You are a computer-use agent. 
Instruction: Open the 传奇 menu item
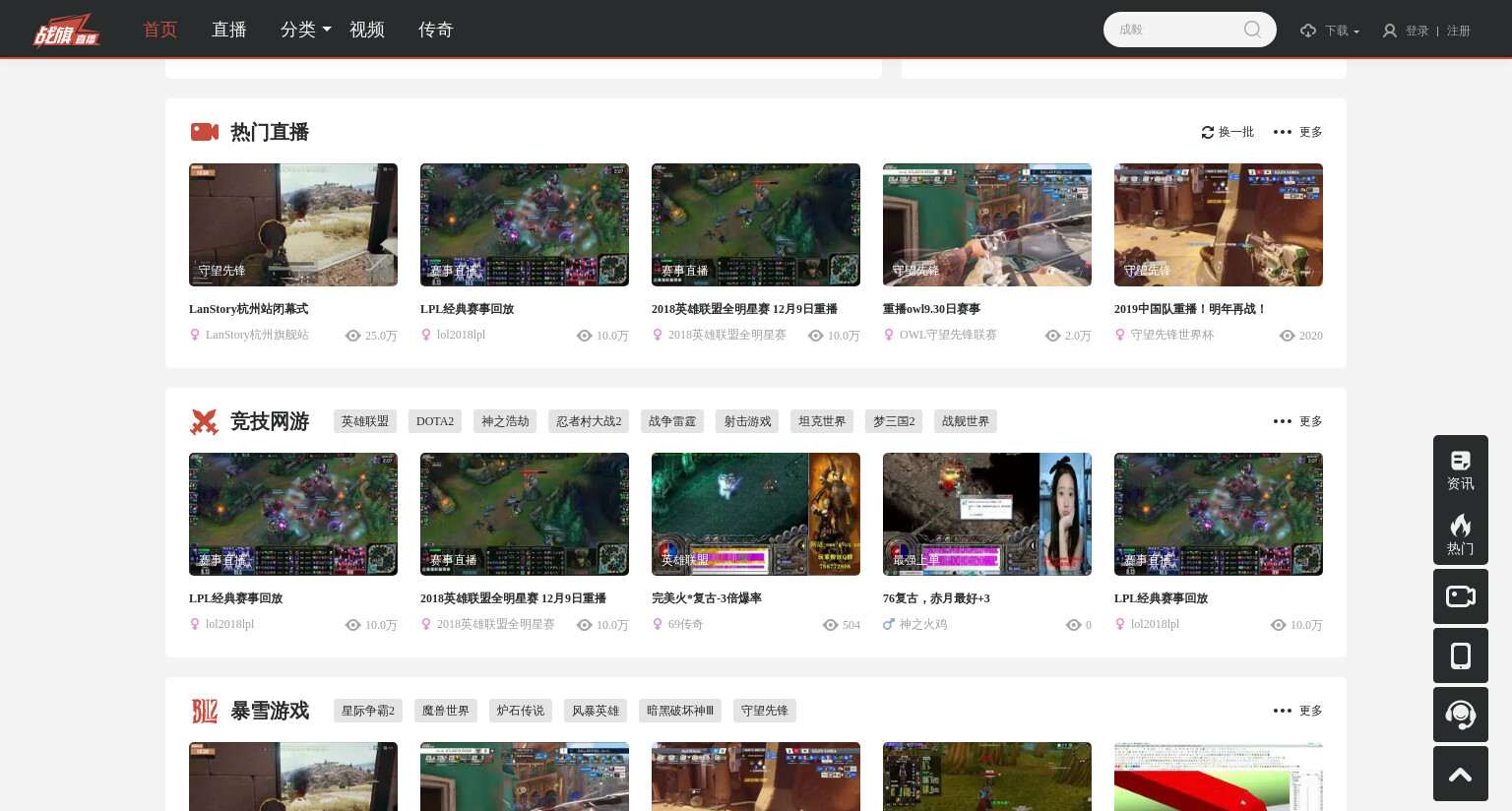pos(436,30)
